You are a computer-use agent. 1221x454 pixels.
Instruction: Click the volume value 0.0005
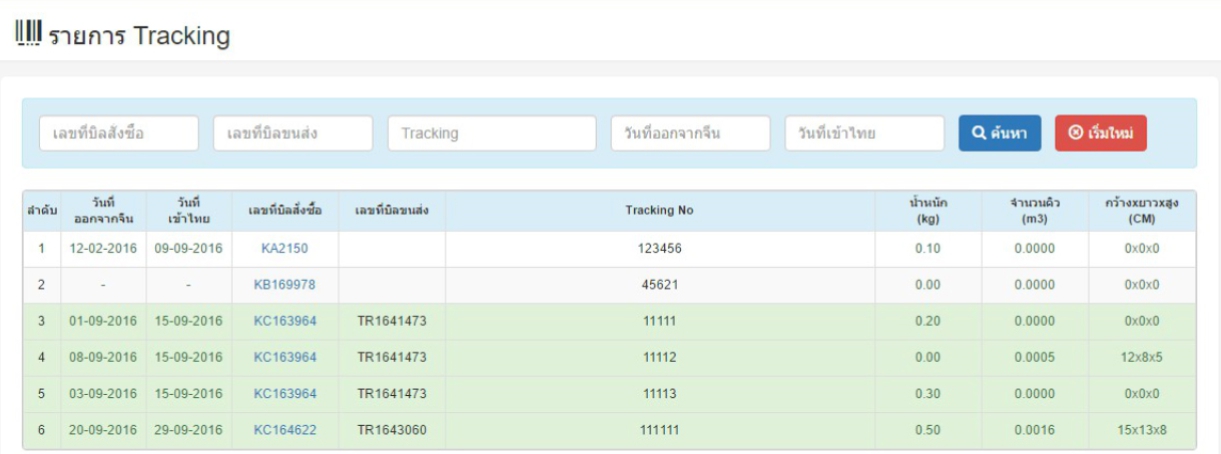click(x=1035, y=357)
